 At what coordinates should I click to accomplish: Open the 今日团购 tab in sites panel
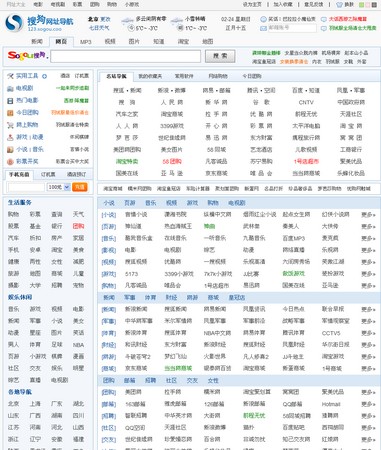click(252, 76)
